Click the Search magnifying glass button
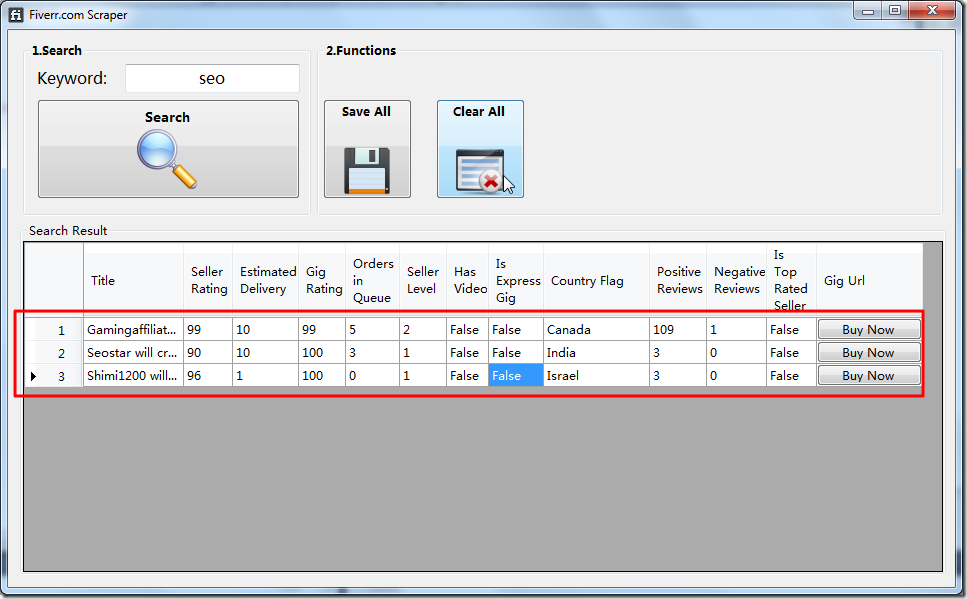Image resolution: width=967 pixels, height=599 pixels. pyautogui.click(x=168, y=149)
